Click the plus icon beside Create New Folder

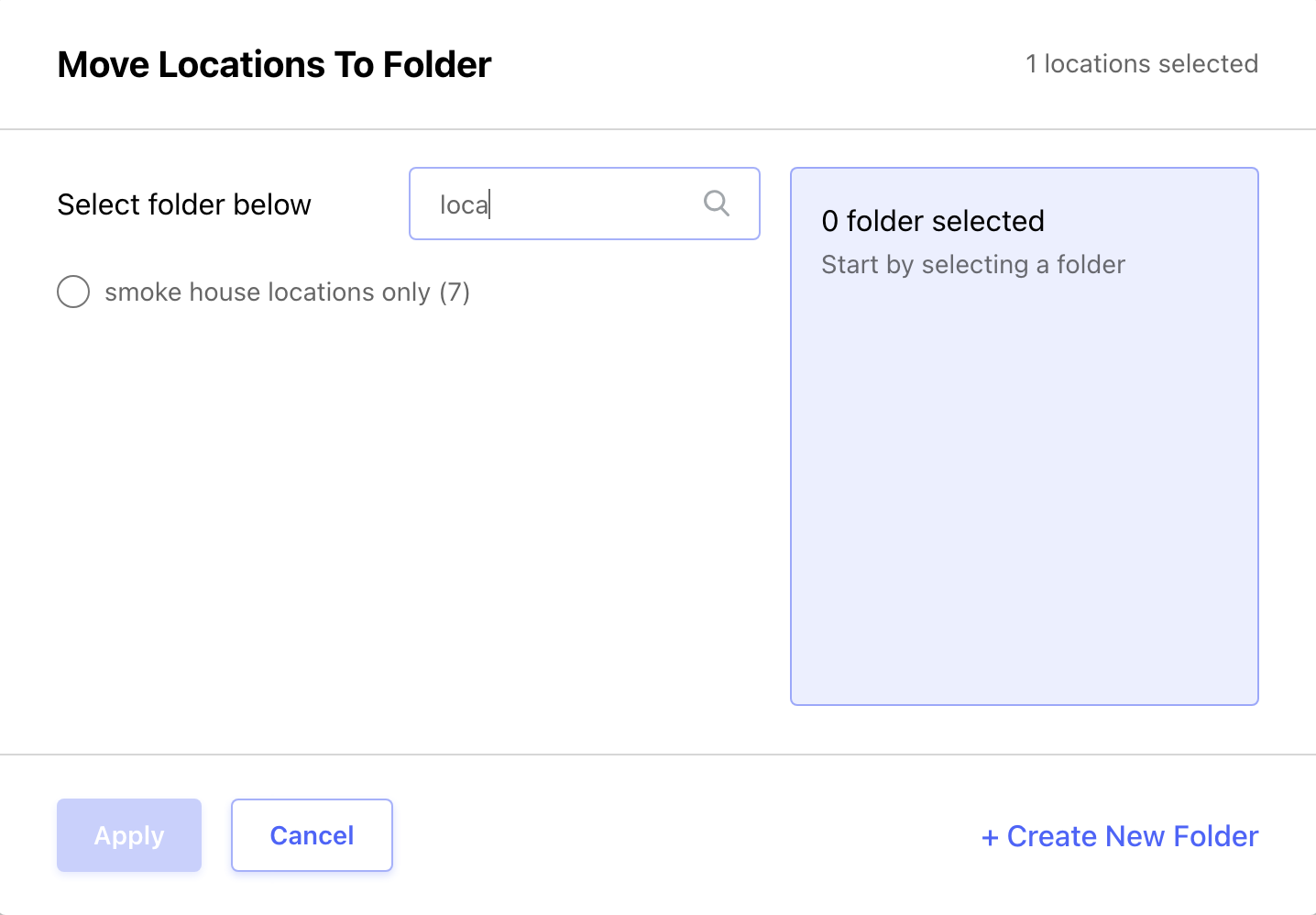990,837
